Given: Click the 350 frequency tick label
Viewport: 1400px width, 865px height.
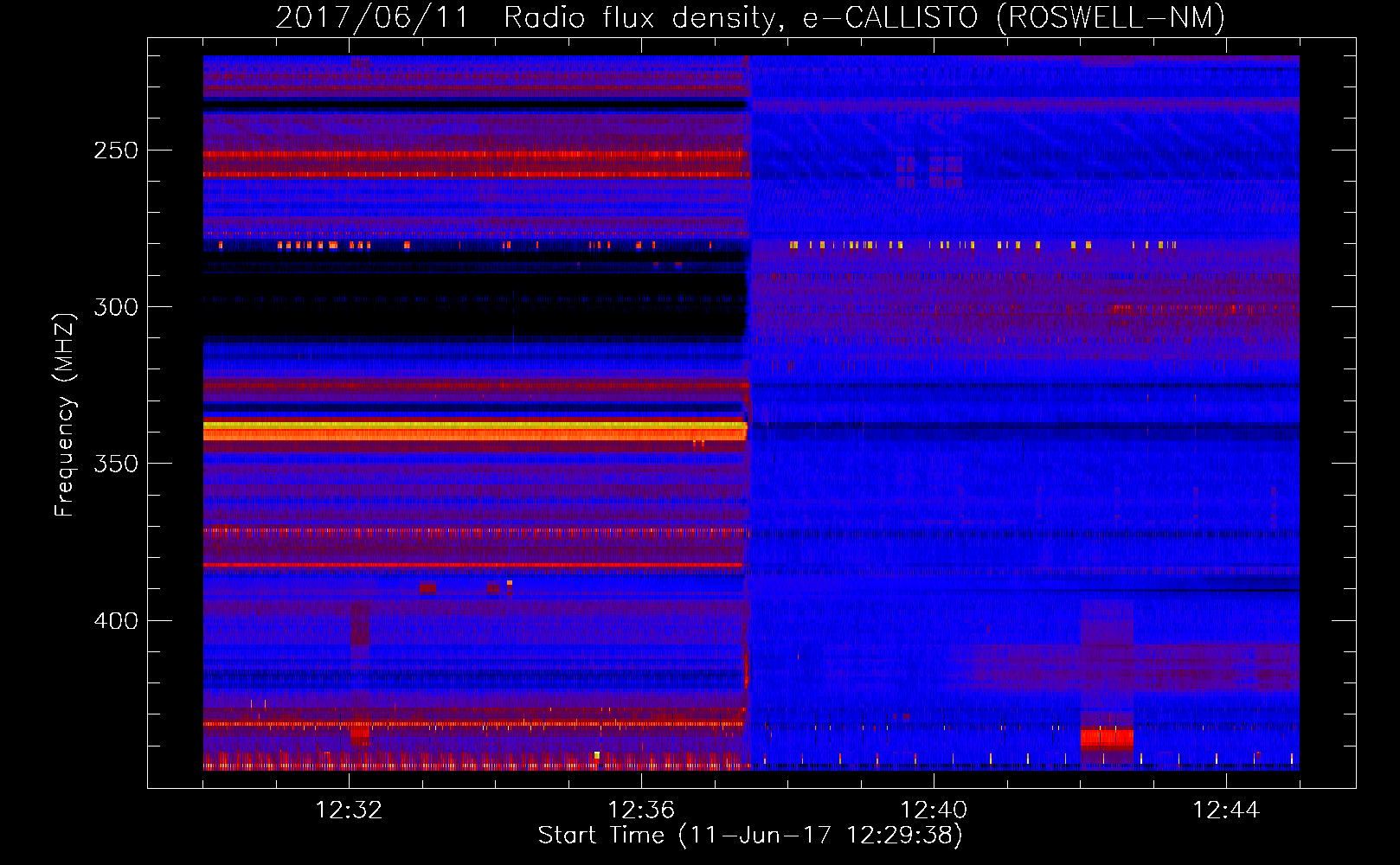Looking at the screenshot, I should [116, 464].
